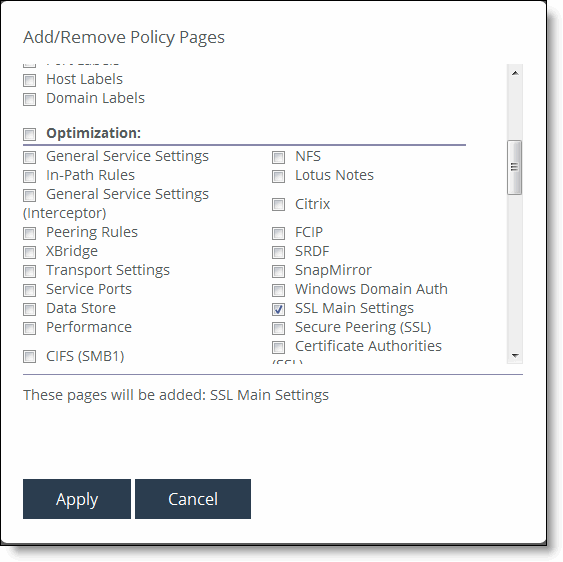Check the CIFS (SMB1) checkbox
The height and width of the screenshot is (562, 563).
pos(29,357)
